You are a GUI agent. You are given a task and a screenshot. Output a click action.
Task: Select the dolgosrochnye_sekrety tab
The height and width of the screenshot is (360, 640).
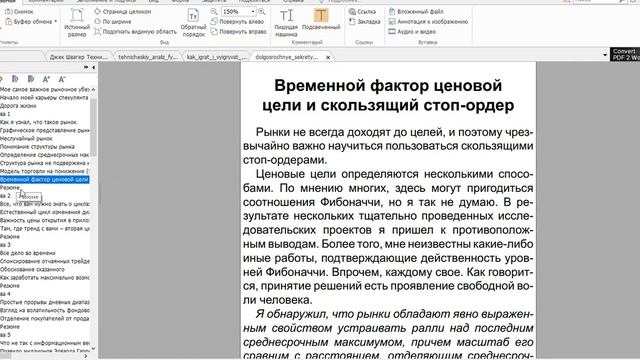coord(287,57)
